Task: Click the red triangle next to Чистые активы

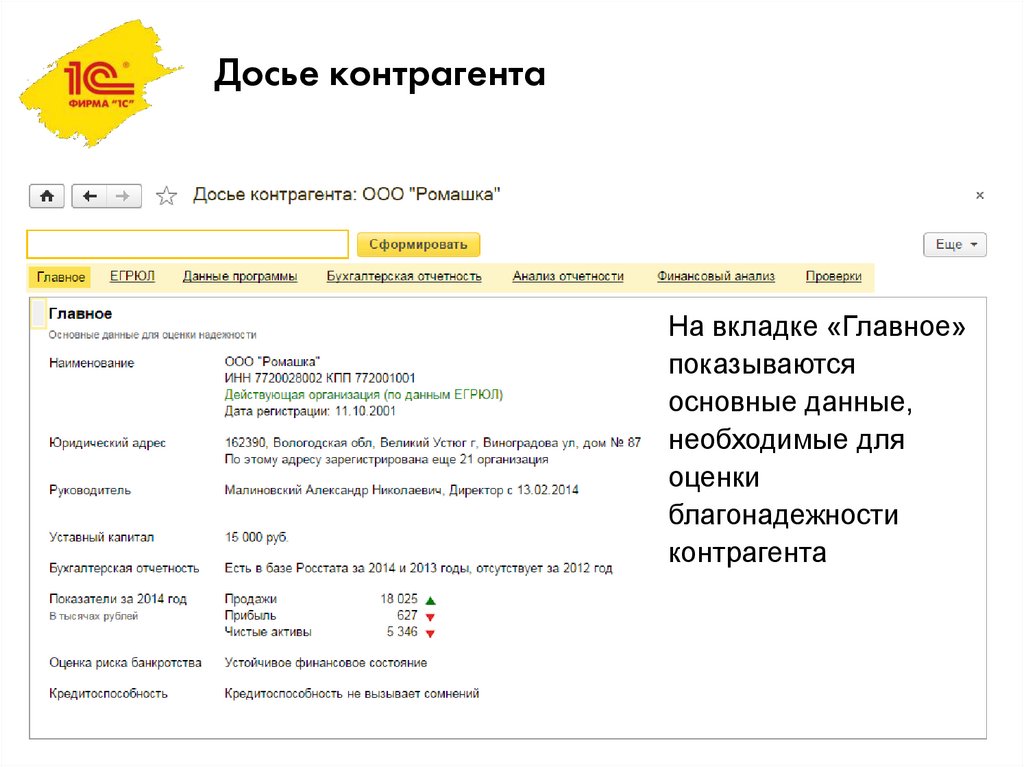Action: coord(430,633)
